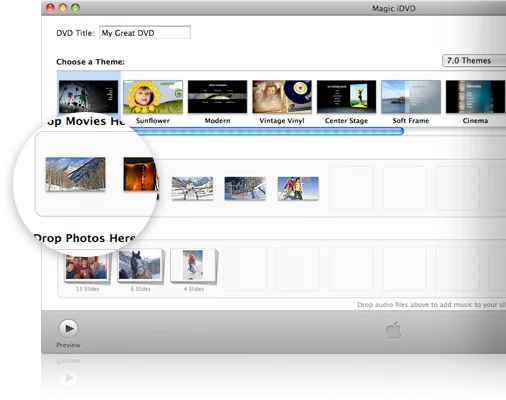Open the 6 Slides horse slideshow

[x=140, y=266]
